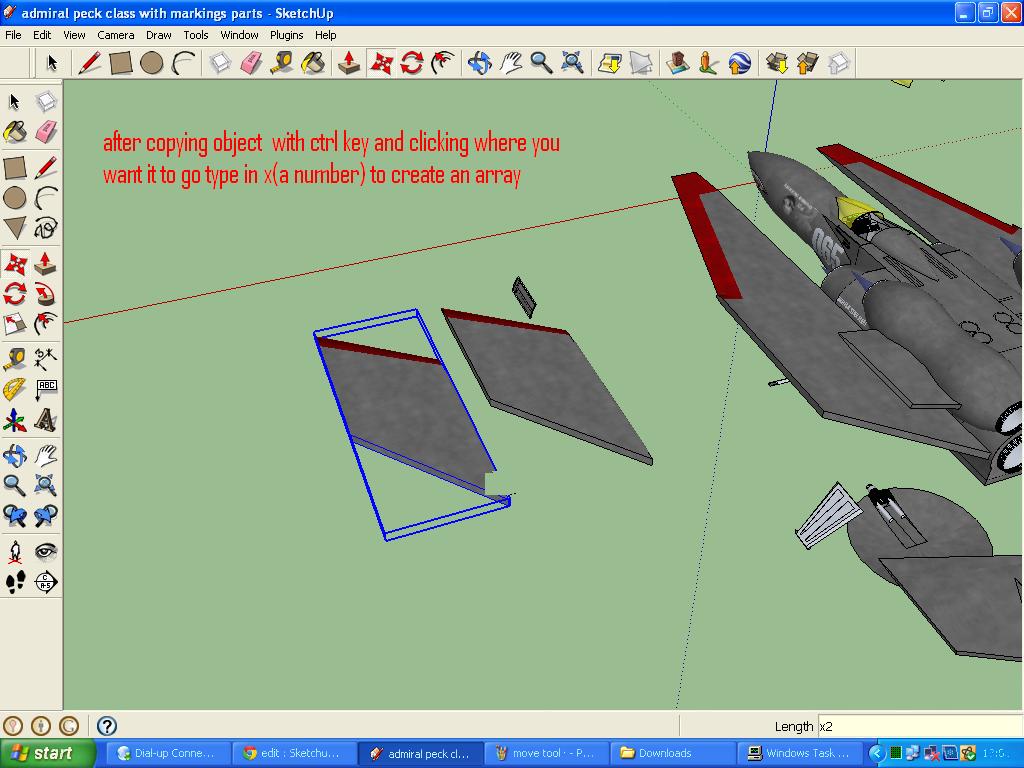
Task: Open the Plugins menu
Action: coord(287,35)
